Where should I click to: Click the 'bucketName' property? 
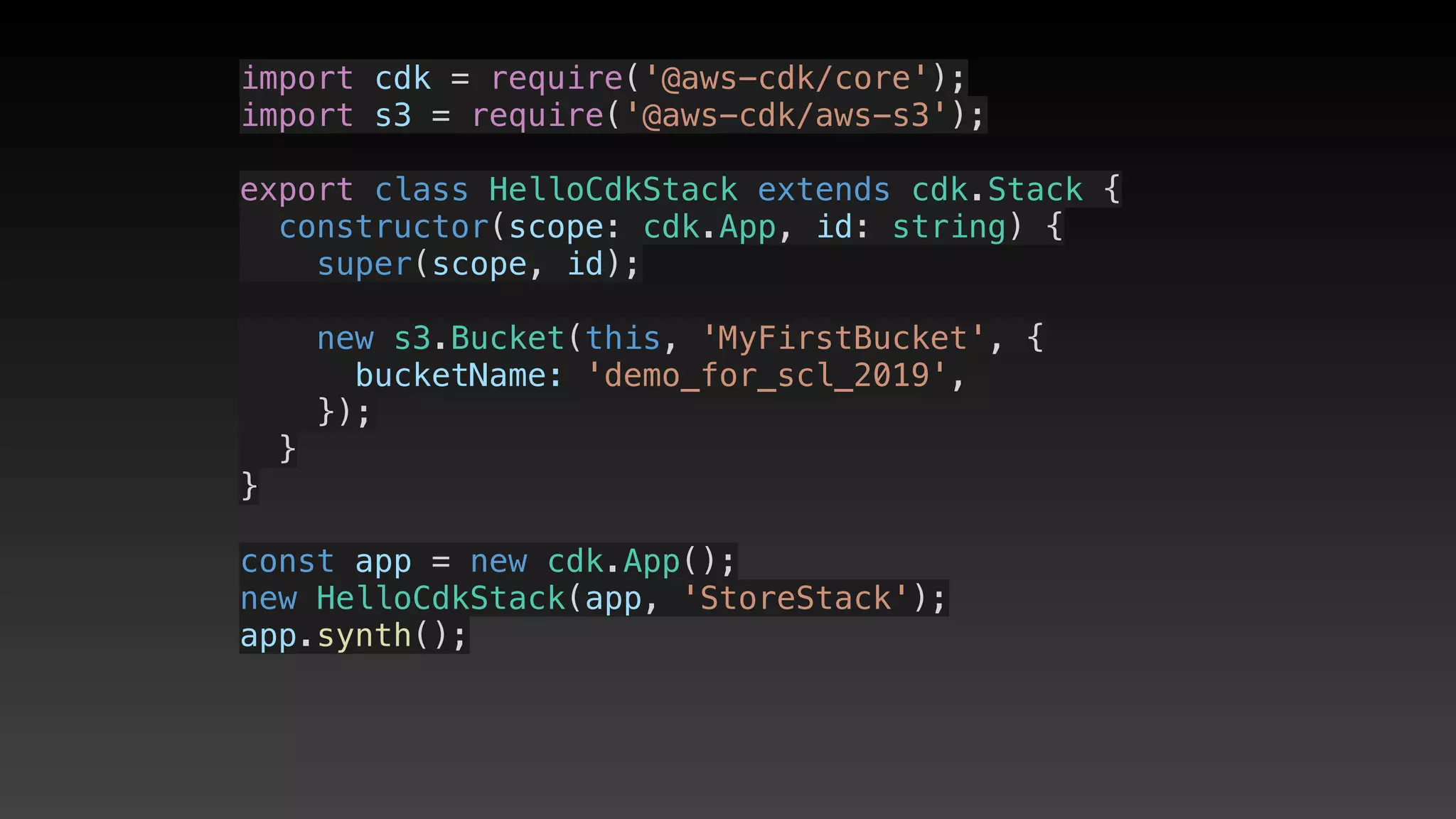pos(450,375)
